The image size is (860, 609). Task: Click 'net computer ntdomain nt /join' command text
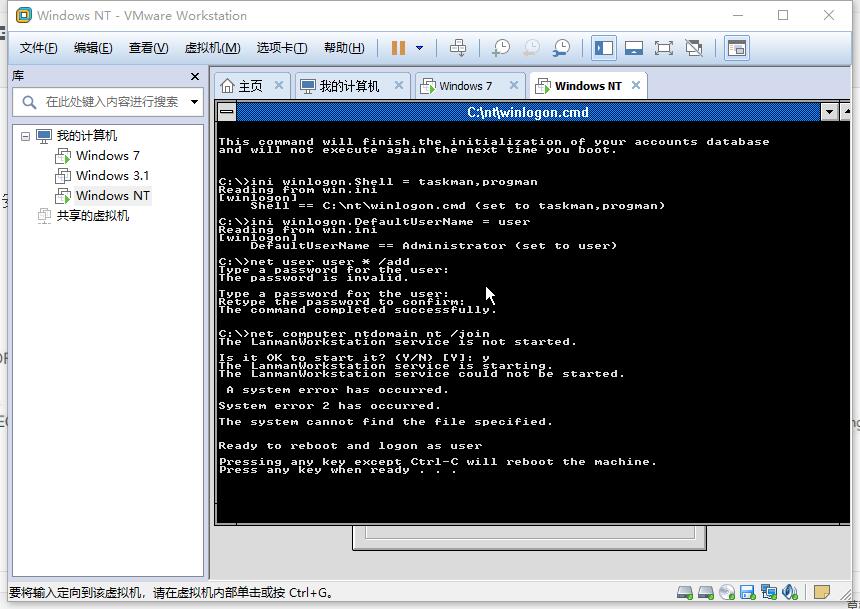(370, 334)
